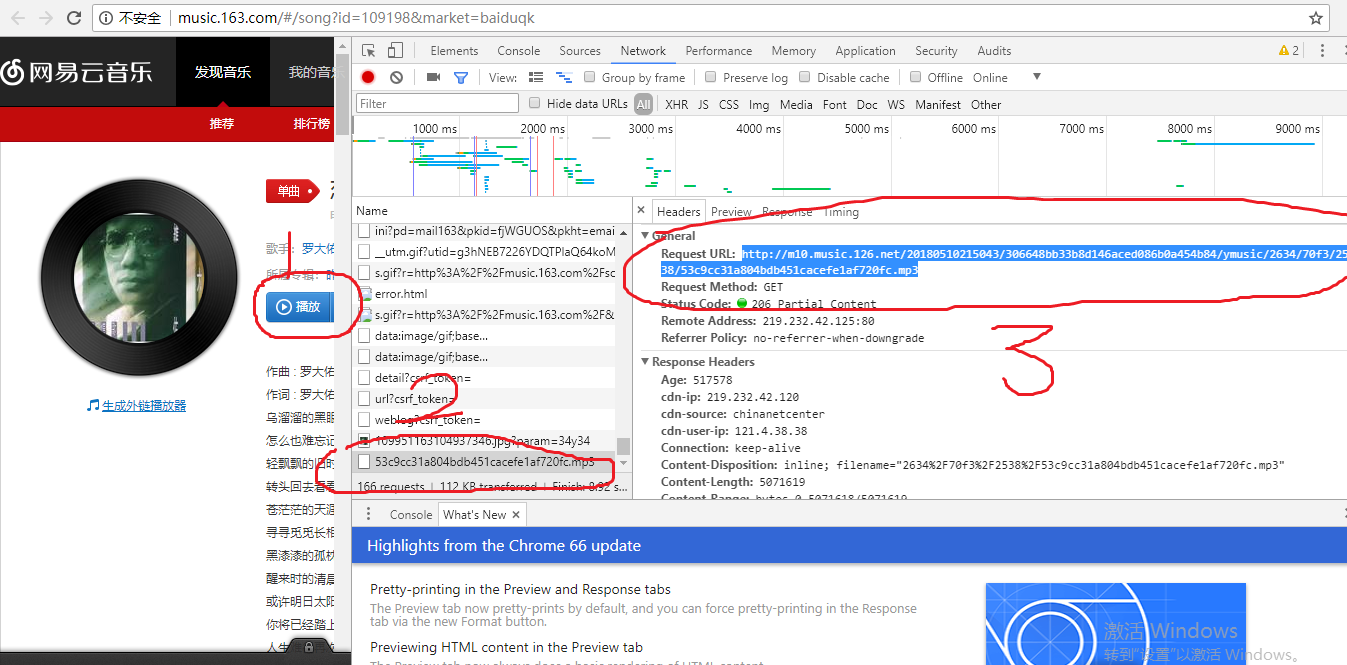Click the 9000 ms timeline ruler mark
The width and height of the screenshot is (1347, 665).
(1297, 128)
